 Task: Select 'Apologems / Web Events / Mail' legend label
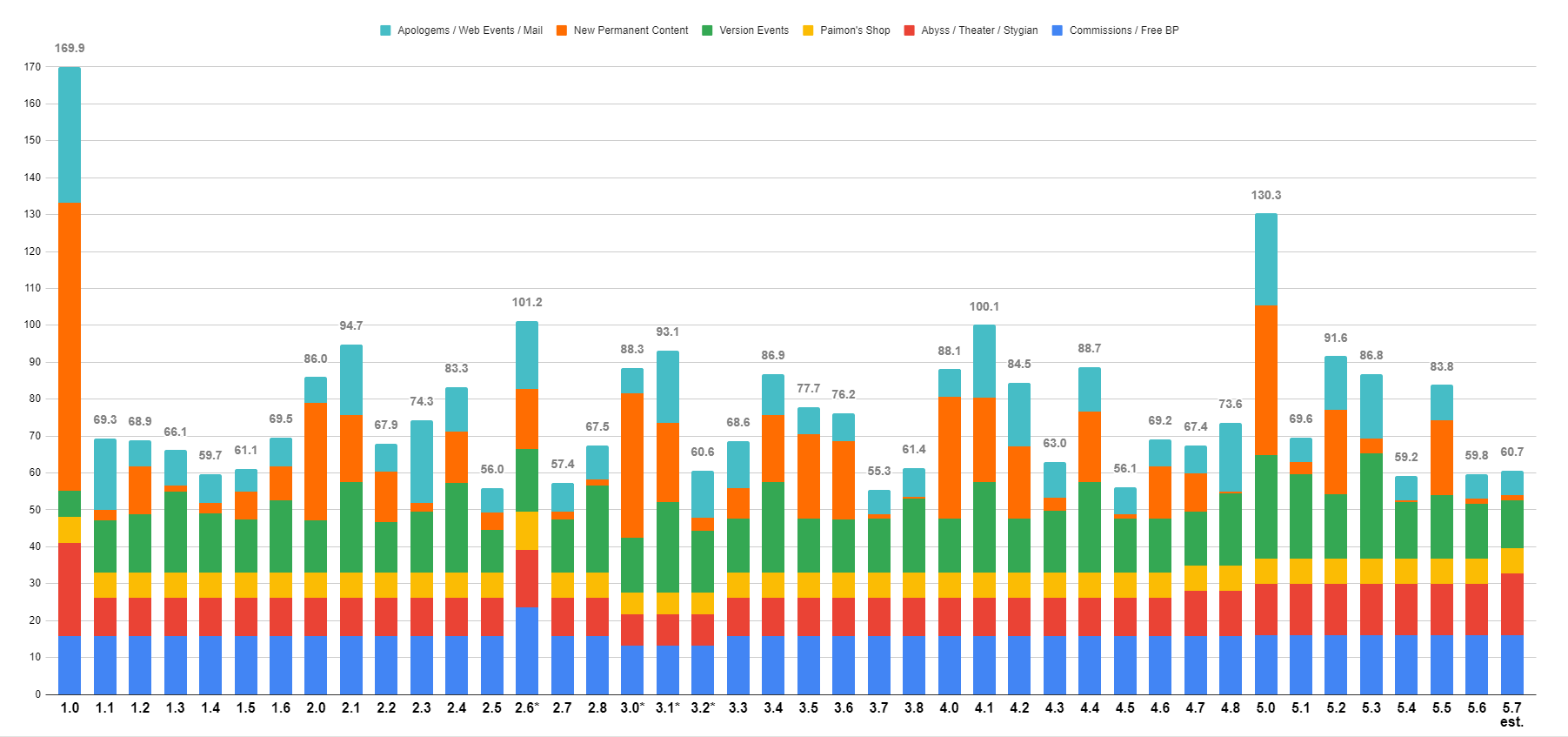point(470,30)
